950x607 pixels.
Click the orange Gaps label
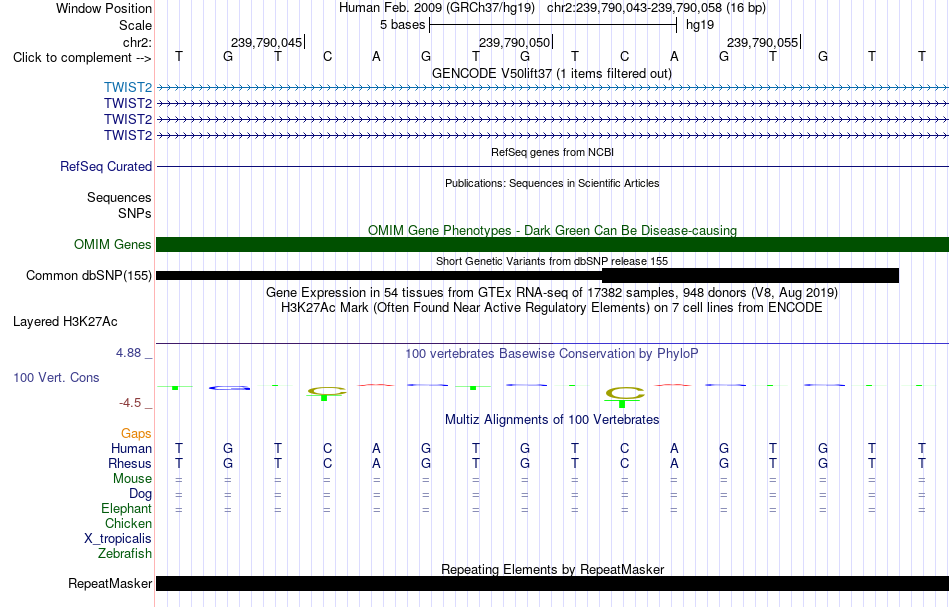pyautogui.click(x=136, y=434)
